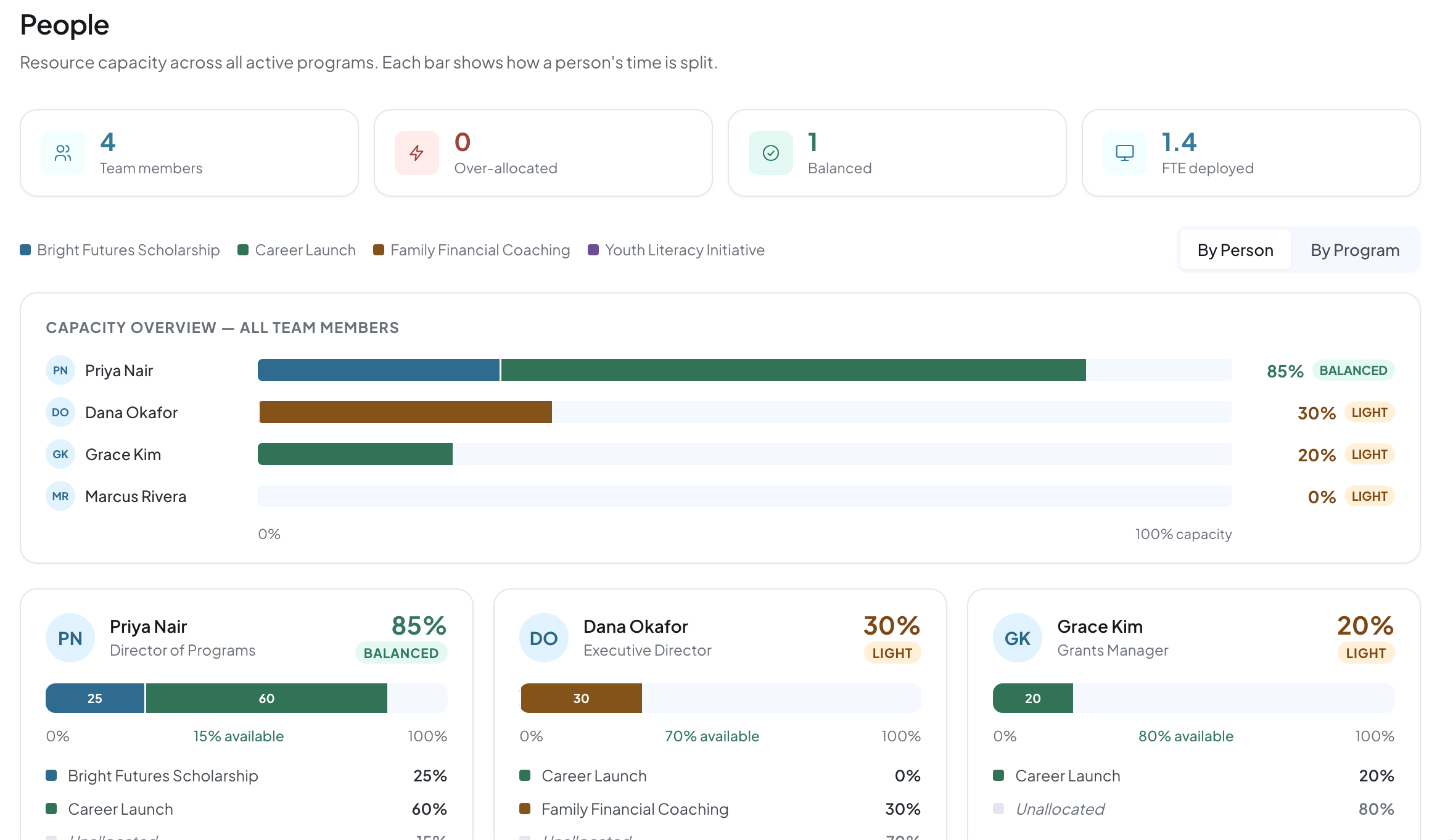Click the 30% value in overview row

coord(1317,413)
